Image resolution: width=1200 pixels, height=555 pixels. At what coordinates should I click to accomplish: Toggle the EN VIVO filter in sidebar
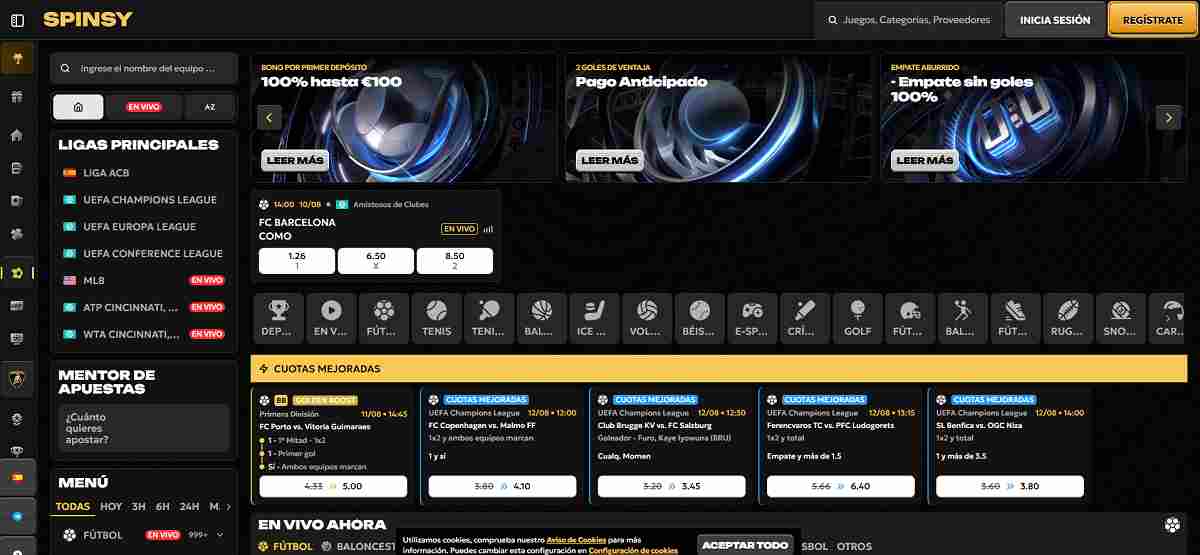[x=144, y=107]
